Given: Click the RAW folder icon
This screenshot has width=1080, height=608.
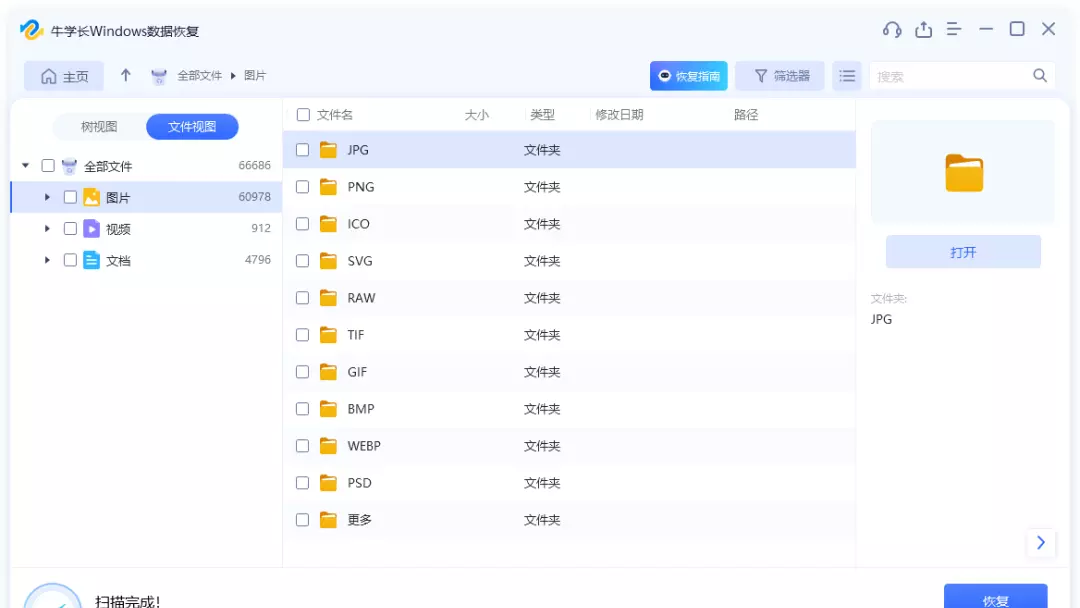Looking at the screenshot, I should click(x=329, y=297).
